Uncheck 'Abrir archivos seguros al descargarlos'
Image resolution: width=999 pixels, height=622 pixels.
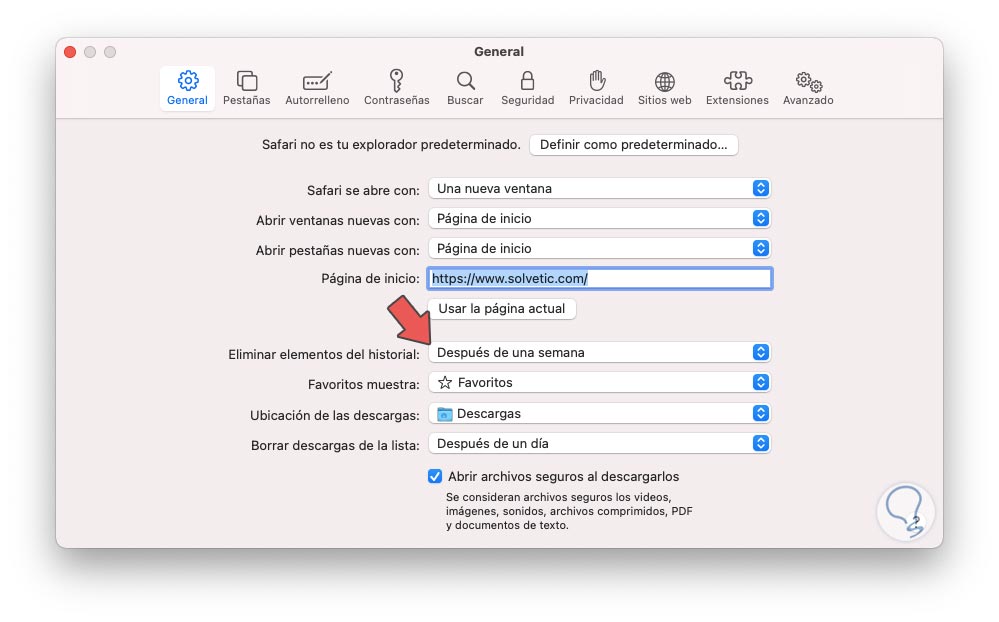(x=435, y=477)
